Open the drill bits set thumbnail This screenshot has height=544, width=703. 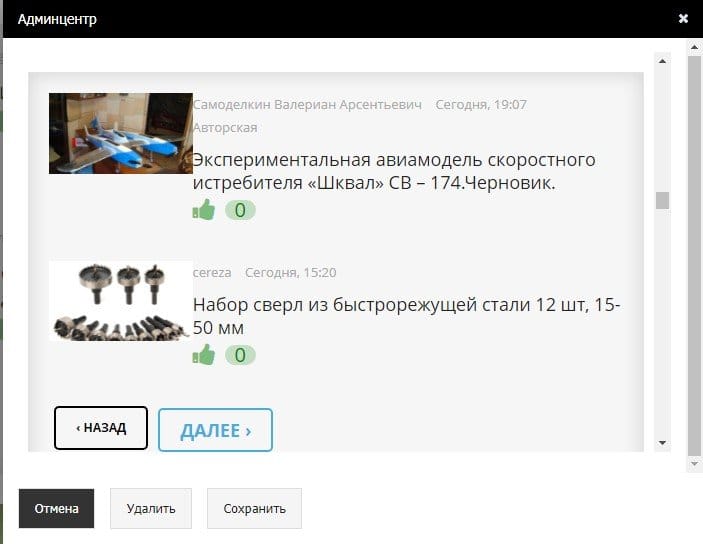click(x=121, y=301)
